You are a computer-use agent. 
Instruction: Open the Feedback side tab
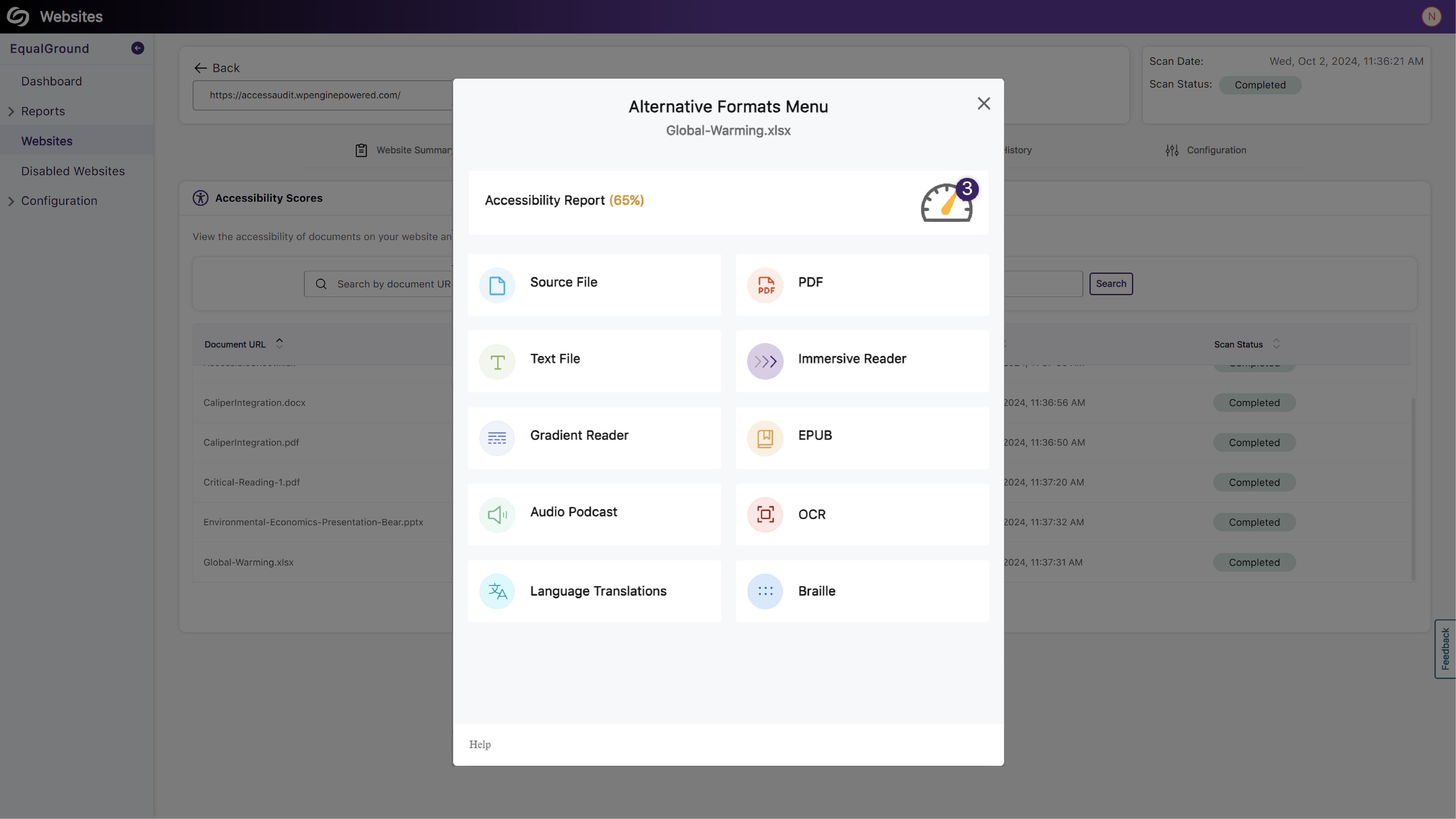tap(1445, 649)
